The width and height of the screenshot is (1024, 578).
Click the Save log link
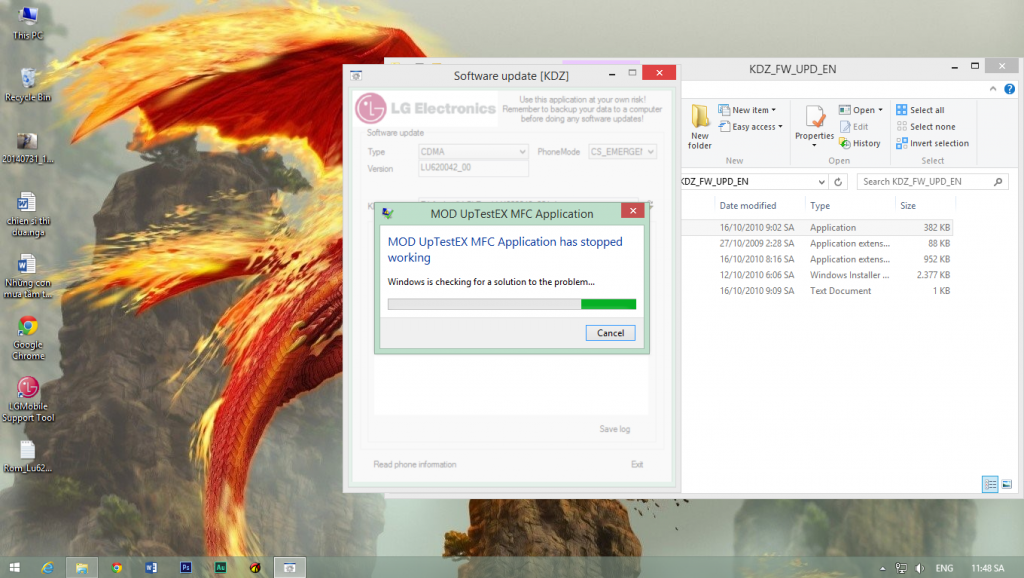pyautogui.click(x=615, y=429)
